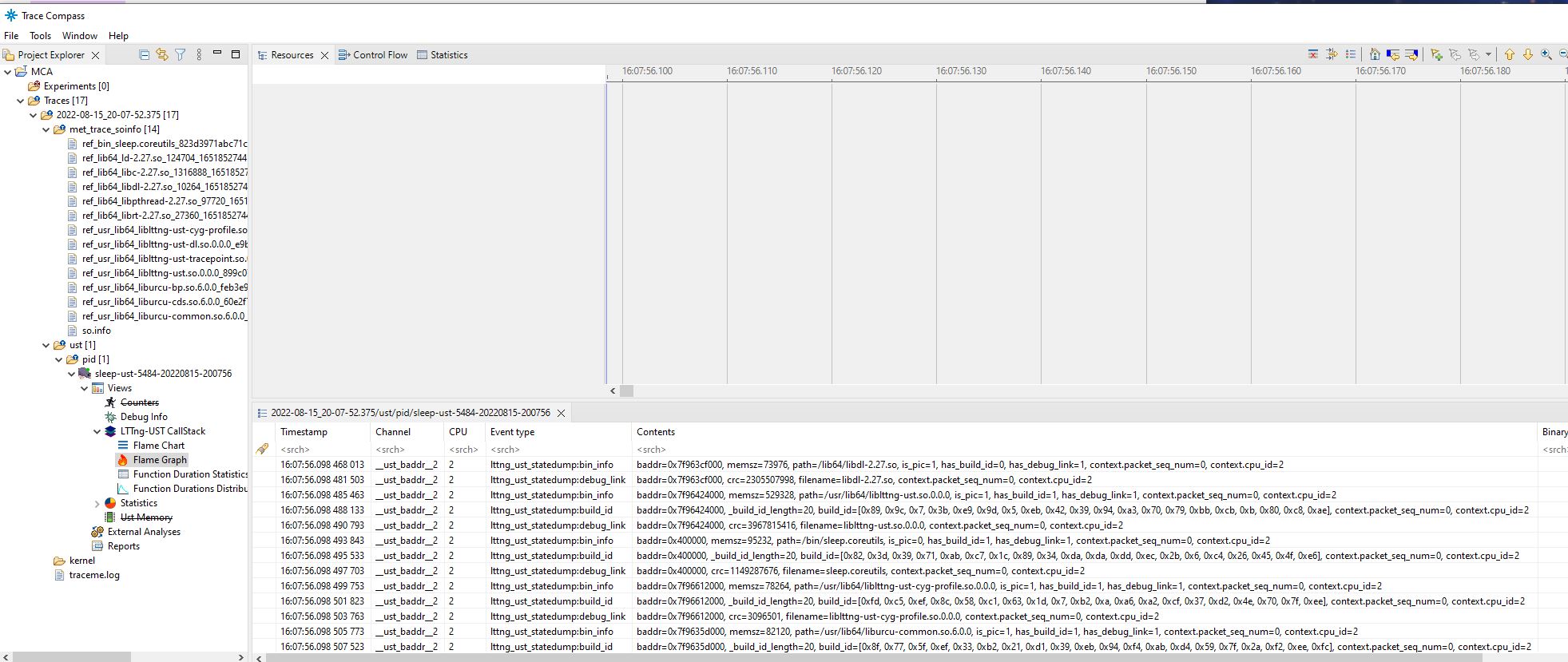Toggle Link with Editor in Project Explorer
Viewport: 1568px width, 662px height.
click(x=162, y=55)
